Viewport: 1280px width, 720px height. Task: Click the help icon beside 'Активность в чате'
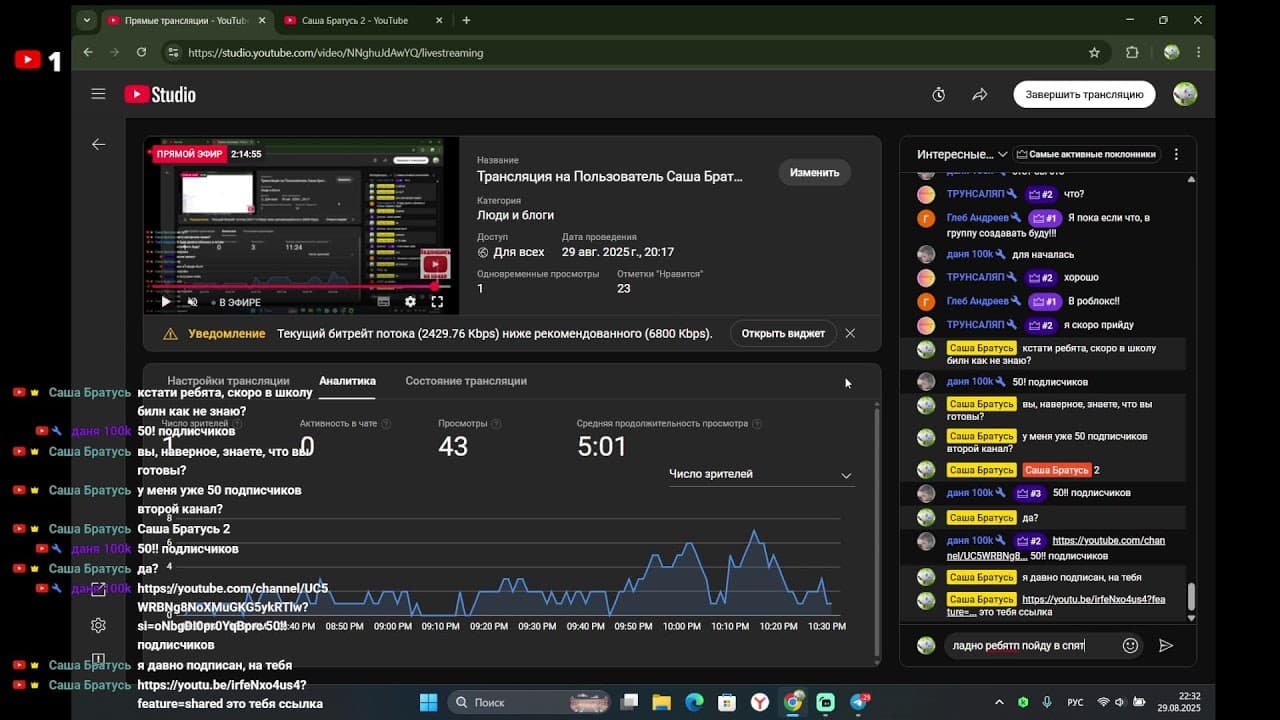(x=386, y=424)
